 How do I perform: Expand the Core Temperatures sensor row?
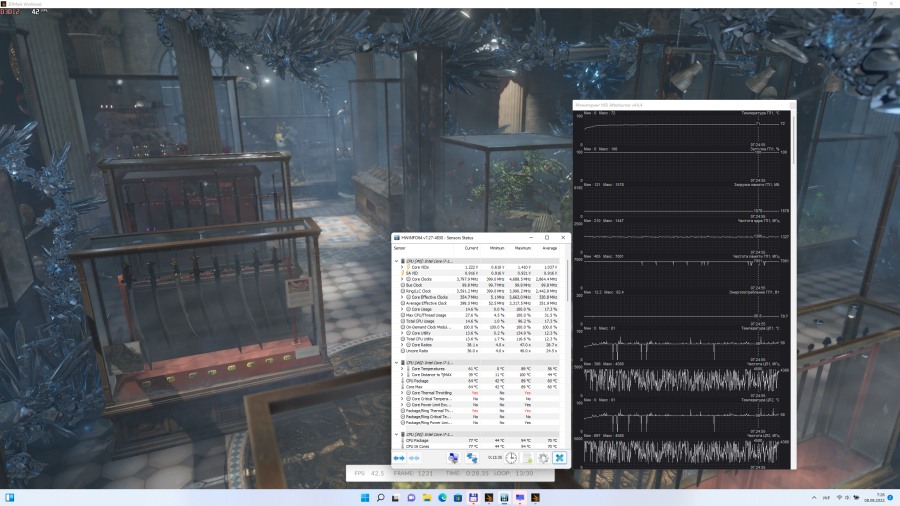point(403,367)
